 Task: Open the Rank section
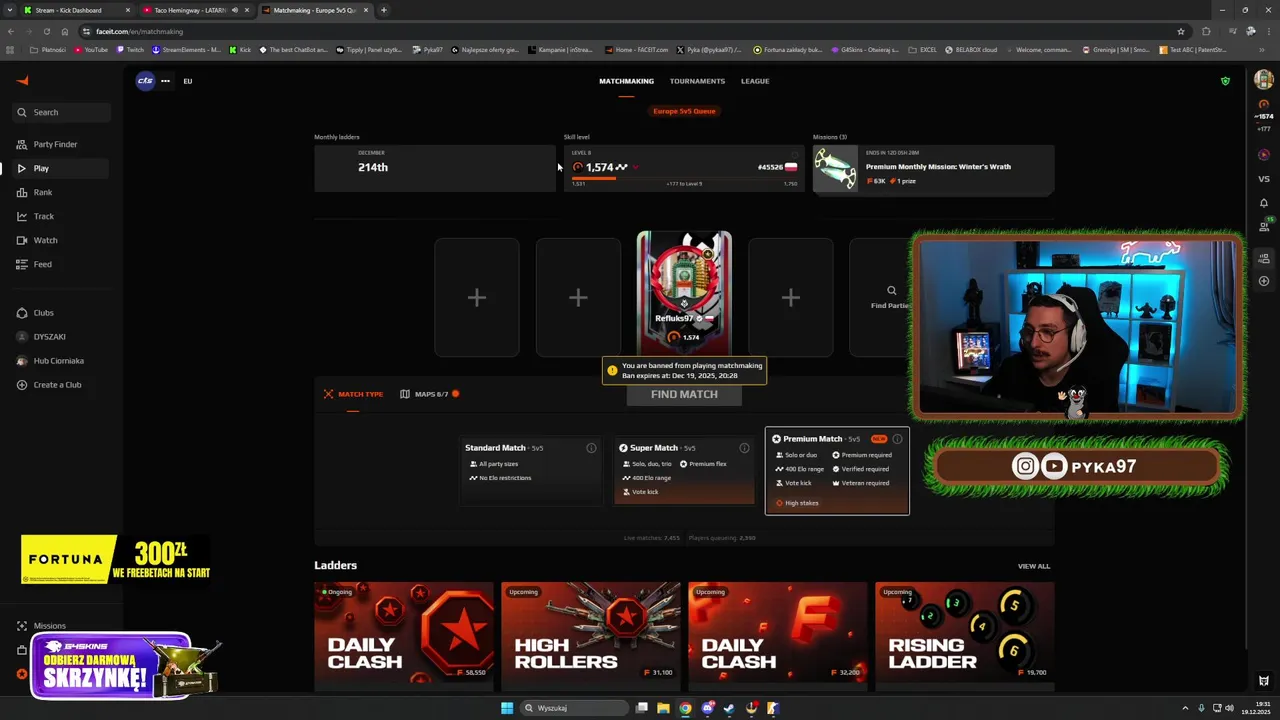tap(60, 192)
